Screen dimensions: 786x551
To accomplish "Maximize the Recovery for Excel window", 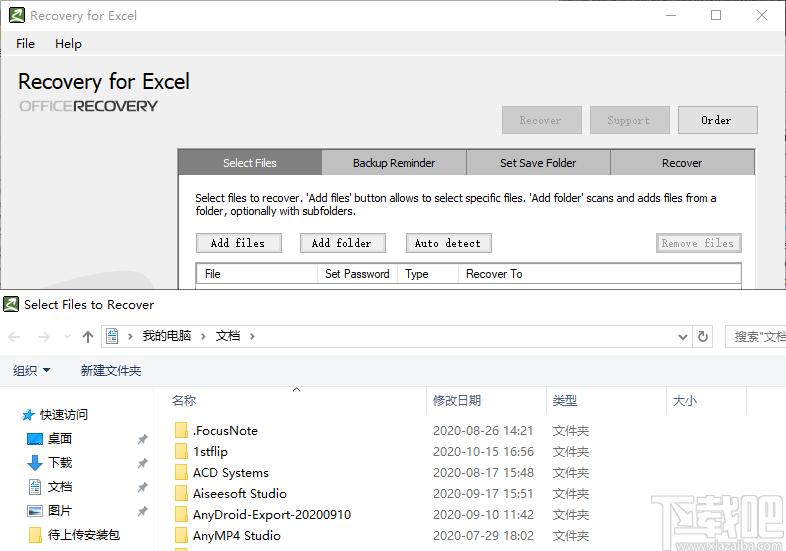I will click(716, 15).
